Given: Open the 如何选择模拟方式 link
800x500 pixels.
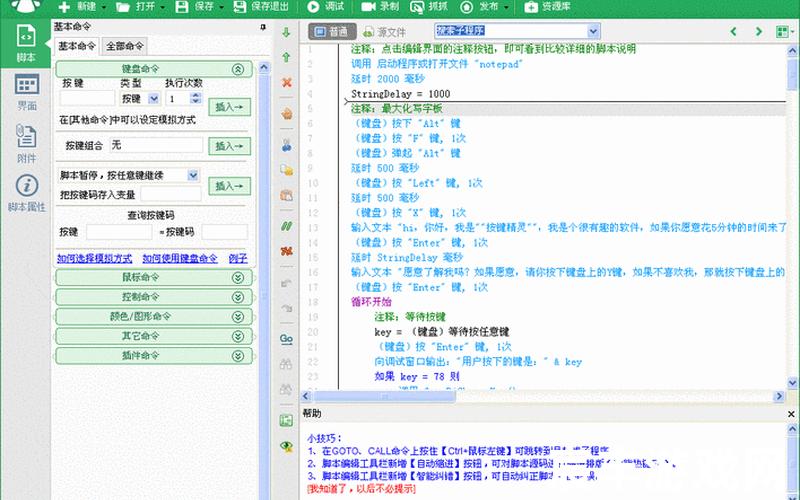Looking at the screenshot, I should (94, 259).
